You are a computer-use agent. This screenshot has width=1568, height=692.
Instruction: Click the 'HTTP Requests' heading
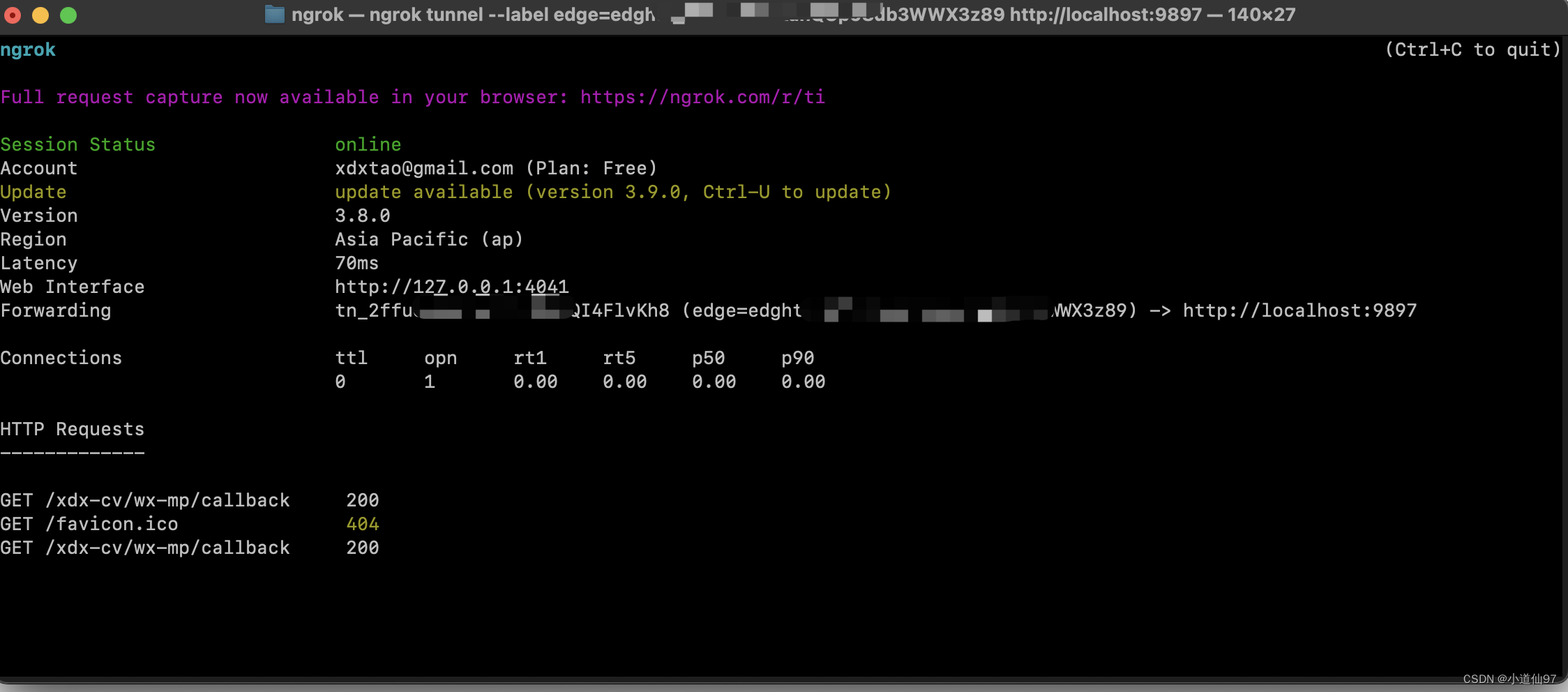[x=73, y=429]
